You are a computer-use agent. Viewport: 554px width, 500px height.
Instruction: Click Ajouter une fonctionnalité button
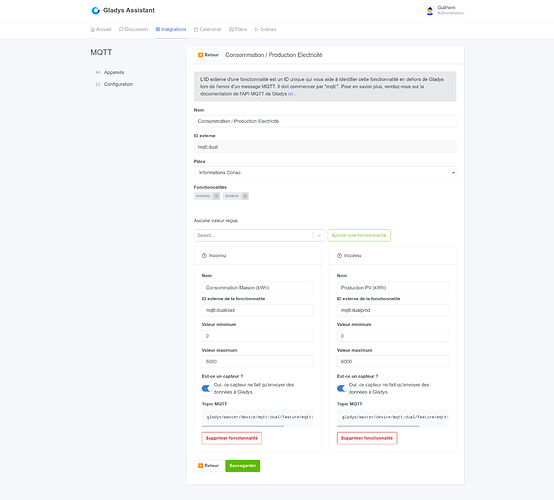click(x=359, y=235)
